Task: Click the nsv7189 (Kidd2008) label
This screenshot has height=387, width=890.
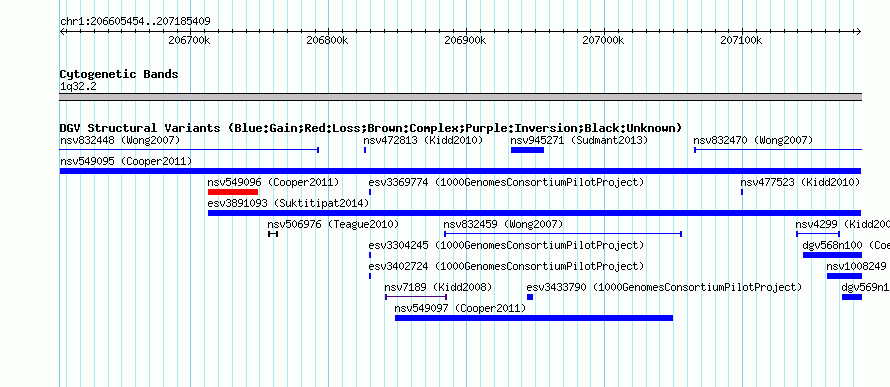Action: [x=438, y=287]
